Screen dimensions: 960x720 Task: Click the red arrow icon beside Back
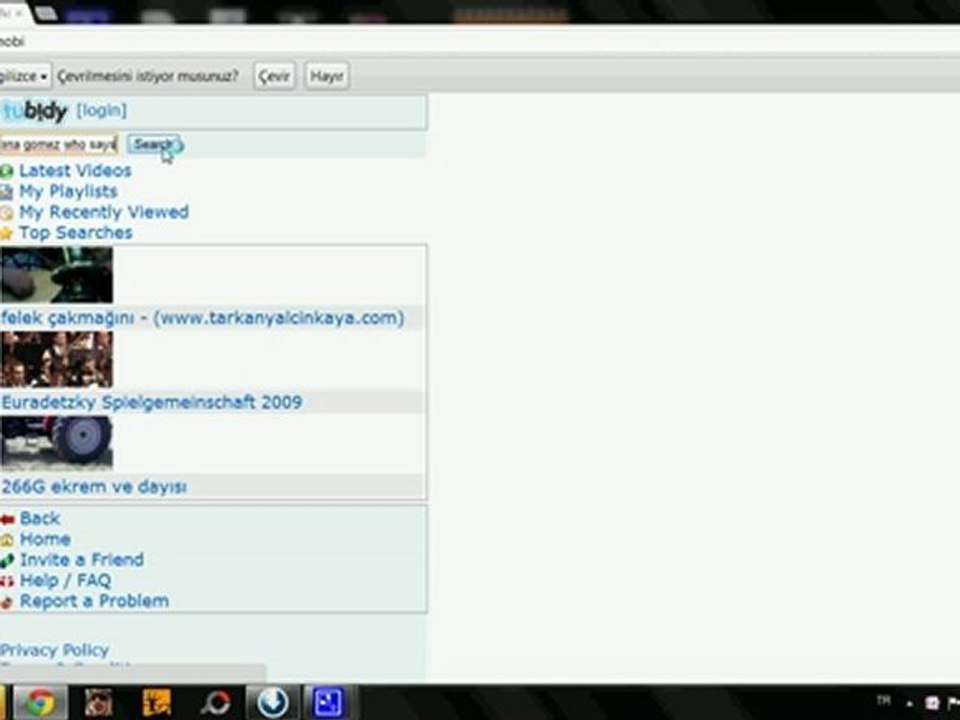click(x=7, y=520)
